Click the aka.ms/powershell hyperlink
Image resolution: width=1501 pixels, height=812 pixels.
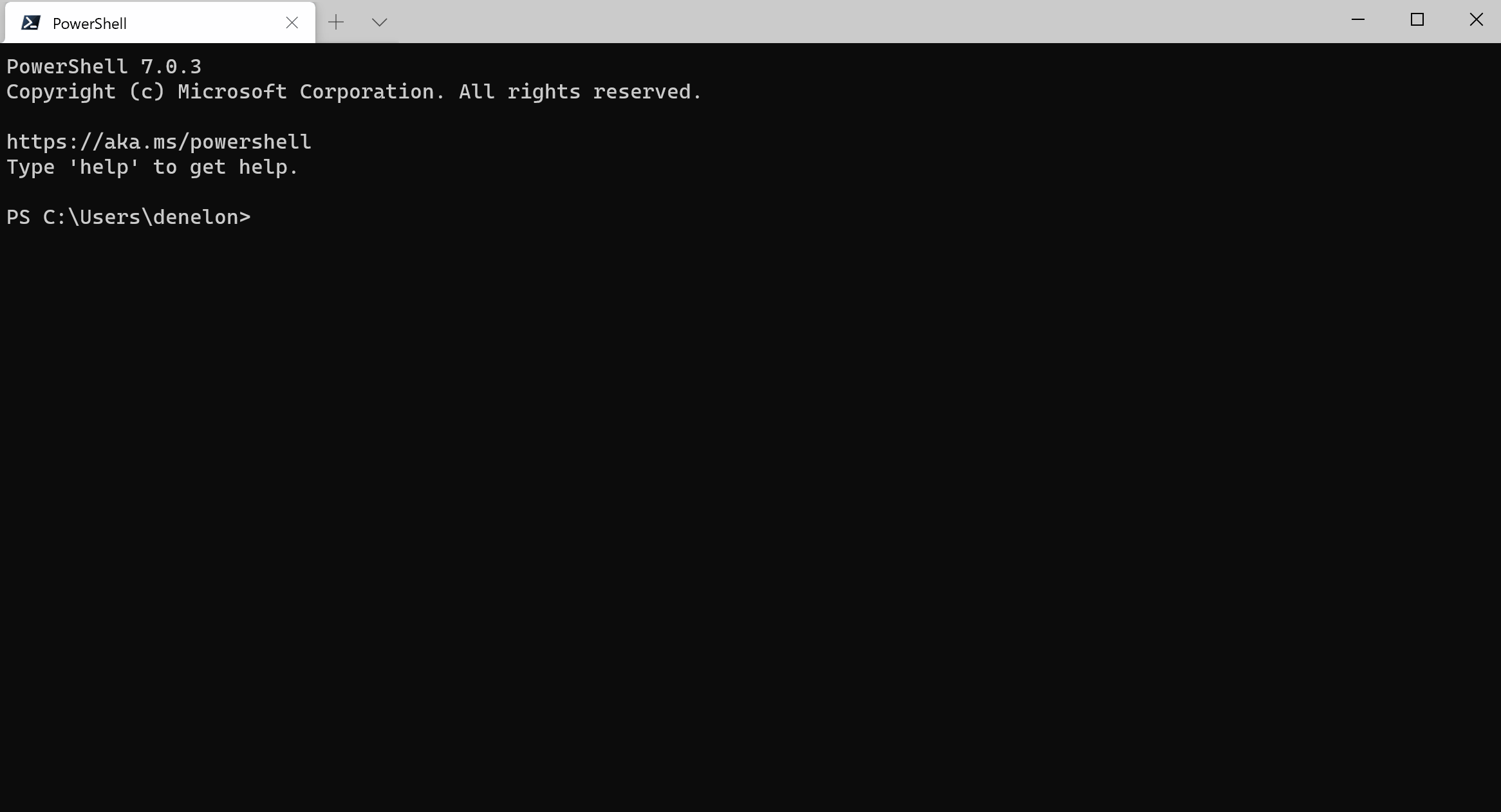pos(158,141)
